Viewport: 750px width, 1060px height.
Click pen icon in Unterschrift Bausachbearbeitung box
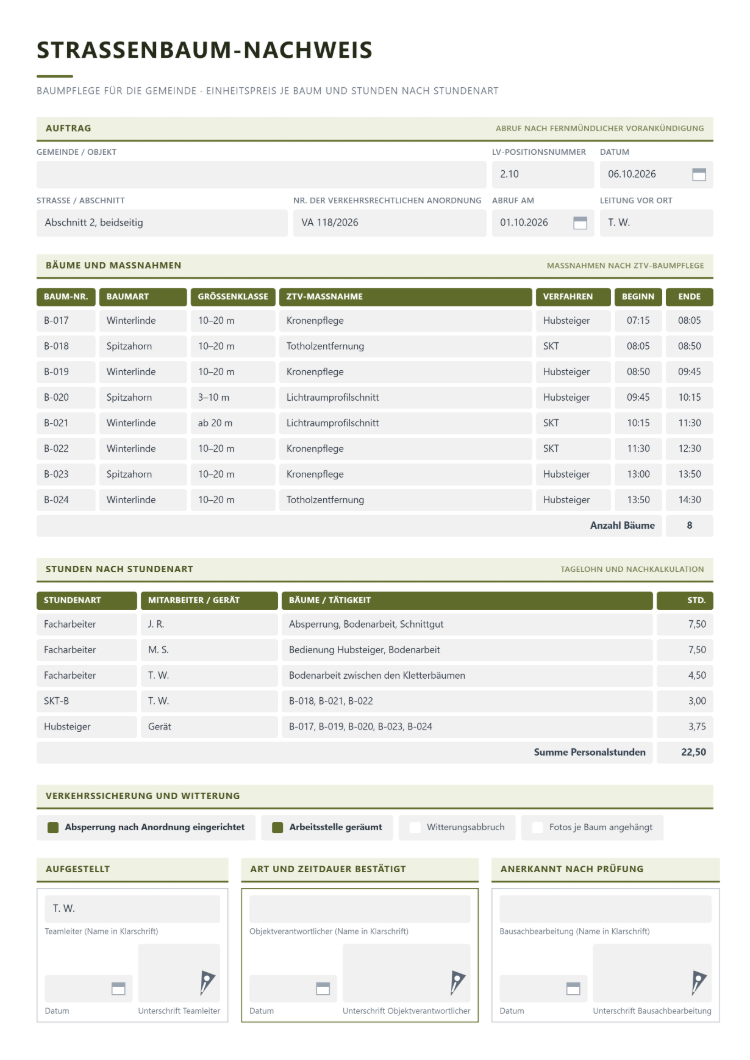click(699, 982)
